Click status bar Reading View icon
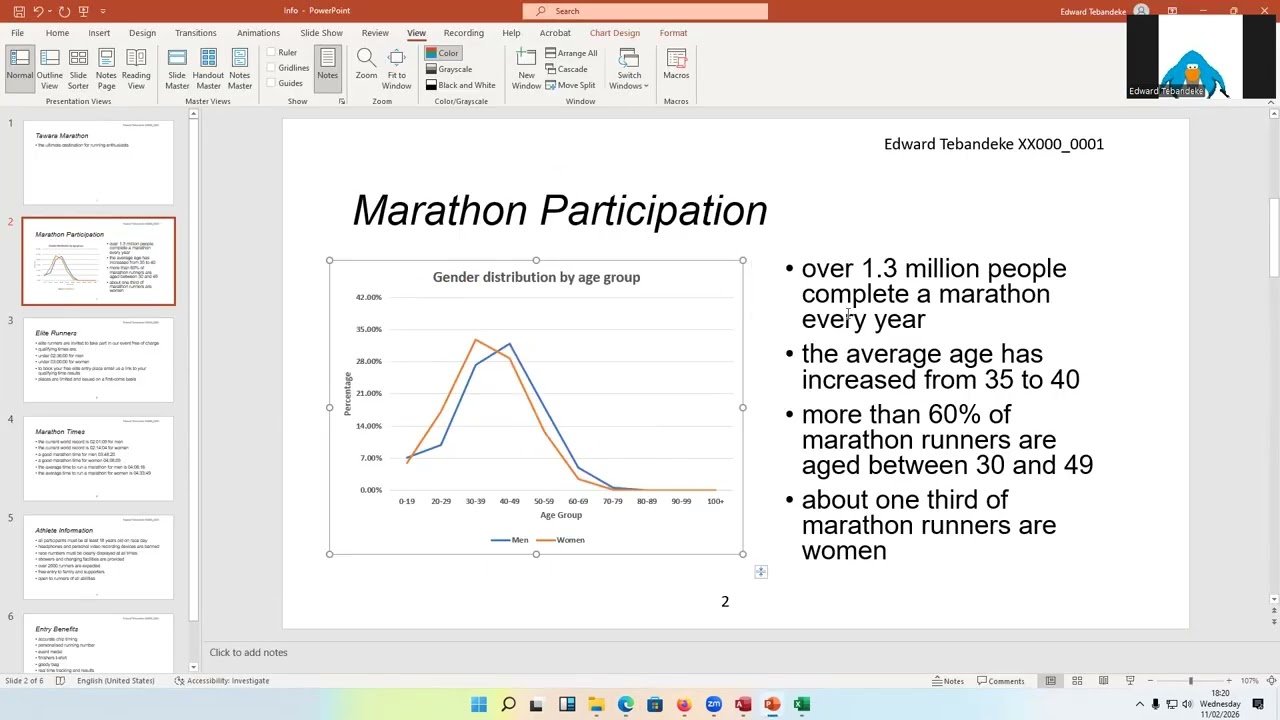The image size is (1280, 720). [x=1103, y=681]
